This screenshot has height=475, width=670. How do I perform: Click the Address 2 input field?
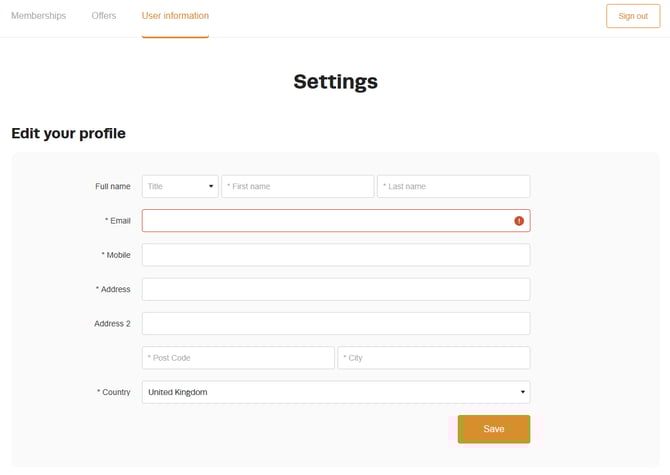coord(336,323)
